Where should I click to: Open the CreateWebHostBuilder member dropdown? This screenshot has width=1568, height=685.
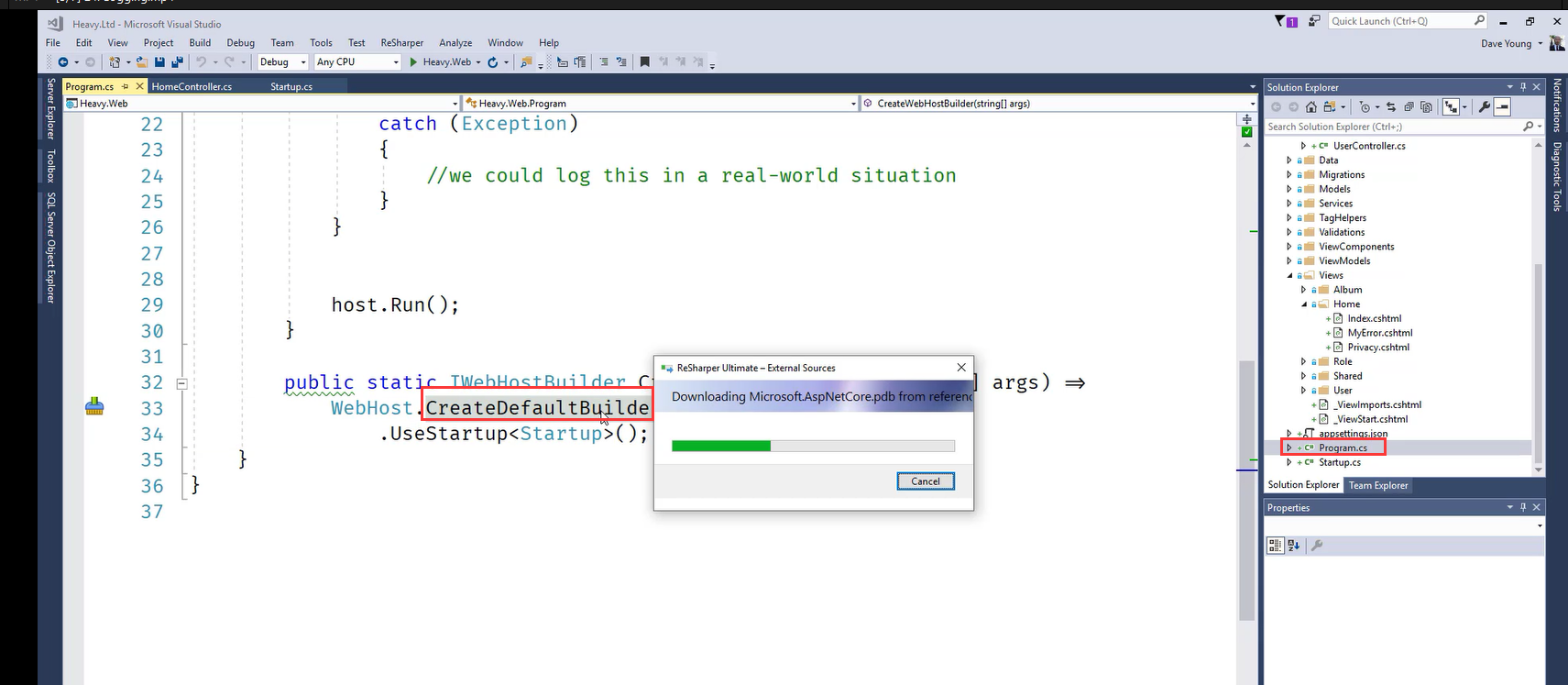1058,104
